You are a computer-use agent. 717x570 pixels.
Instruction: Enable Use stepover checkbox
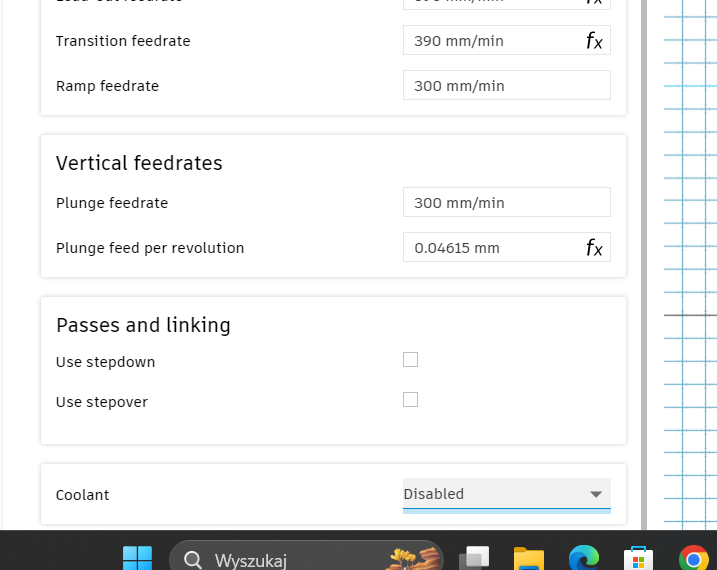[410, 400]
